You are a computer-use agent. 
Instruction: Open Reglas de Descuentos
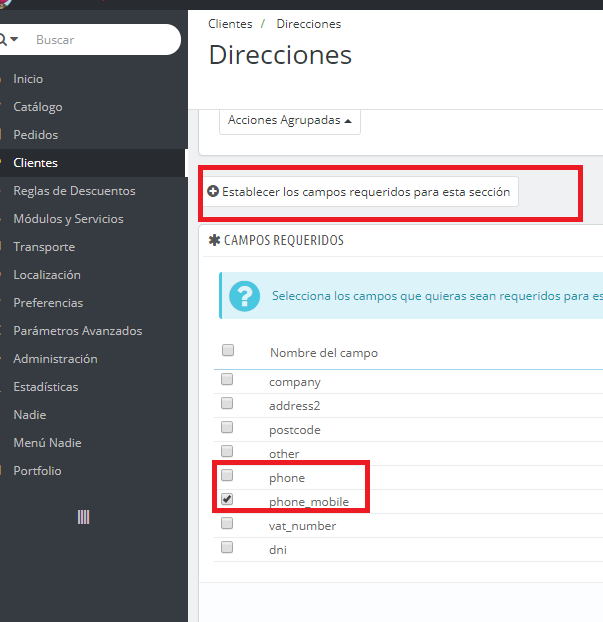(75, 191)
